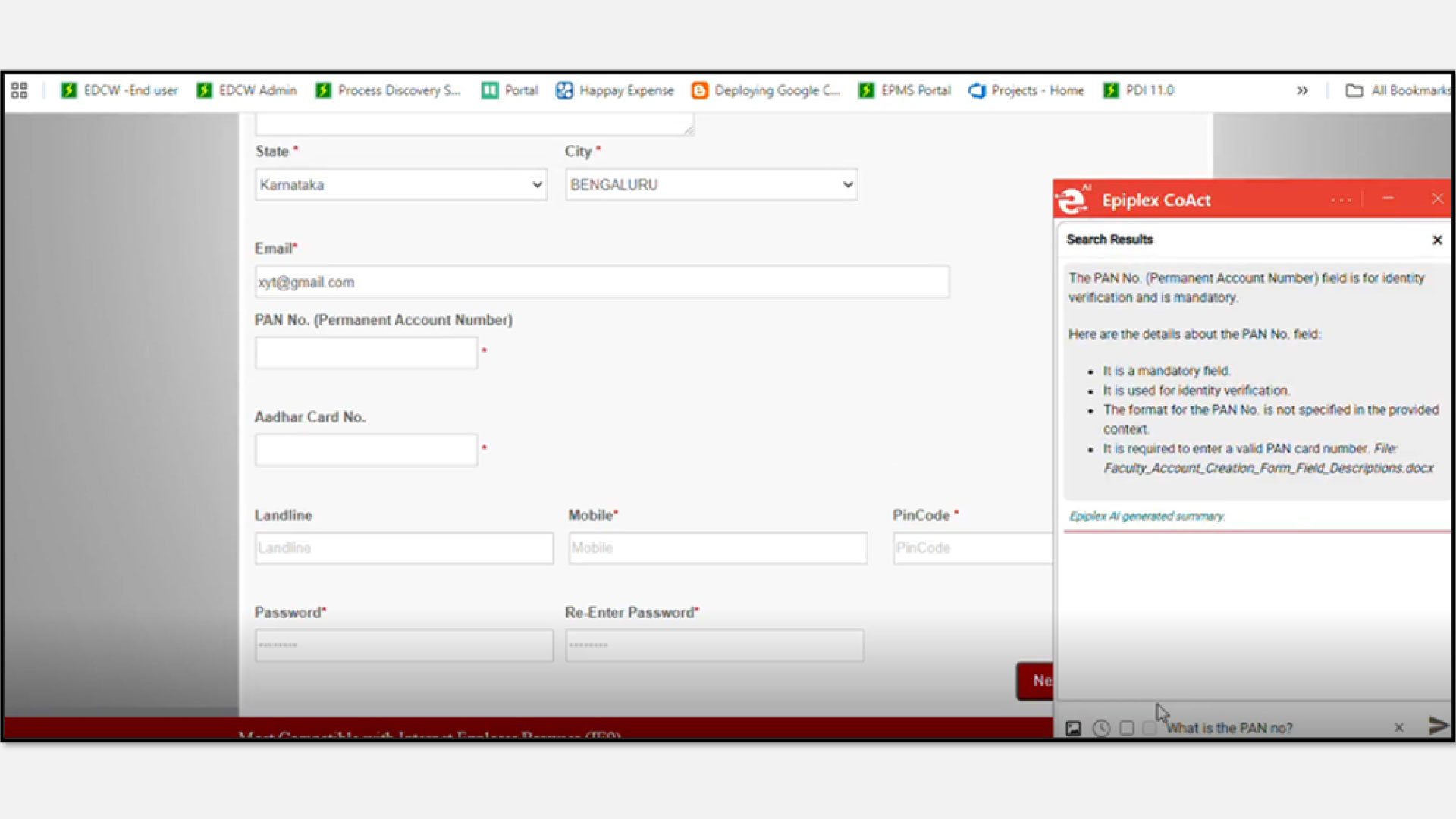Open the EDCW Admin bookmark
This screenshot has height=819, width=1456.
pyautogui.click(x=246, y=90)
